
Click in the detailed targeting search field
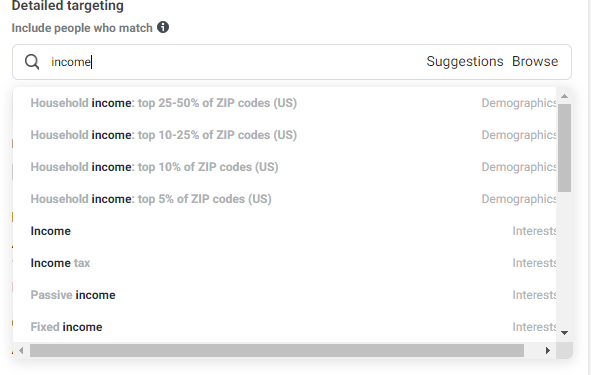(292, 62)
